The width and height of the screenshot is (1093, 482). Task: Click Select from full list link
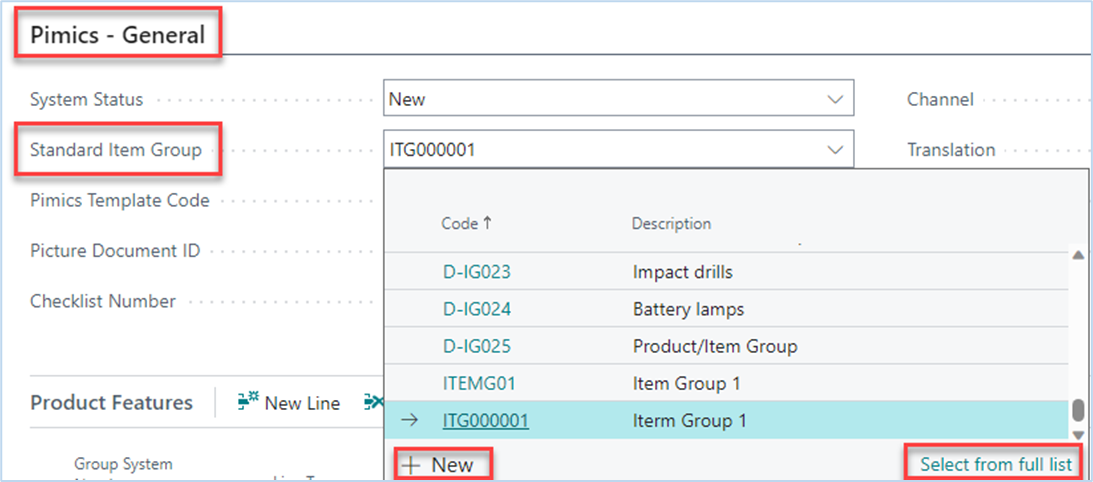995,464
